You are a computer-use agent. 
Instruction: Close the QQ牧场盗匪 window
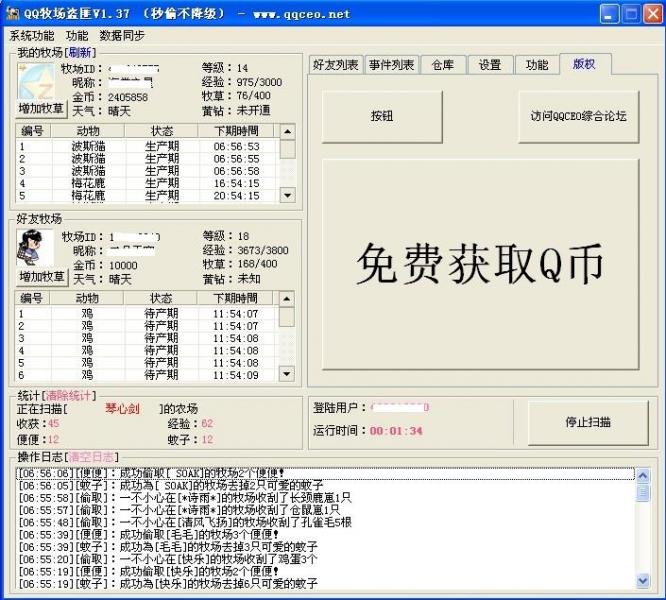point(653,14)
